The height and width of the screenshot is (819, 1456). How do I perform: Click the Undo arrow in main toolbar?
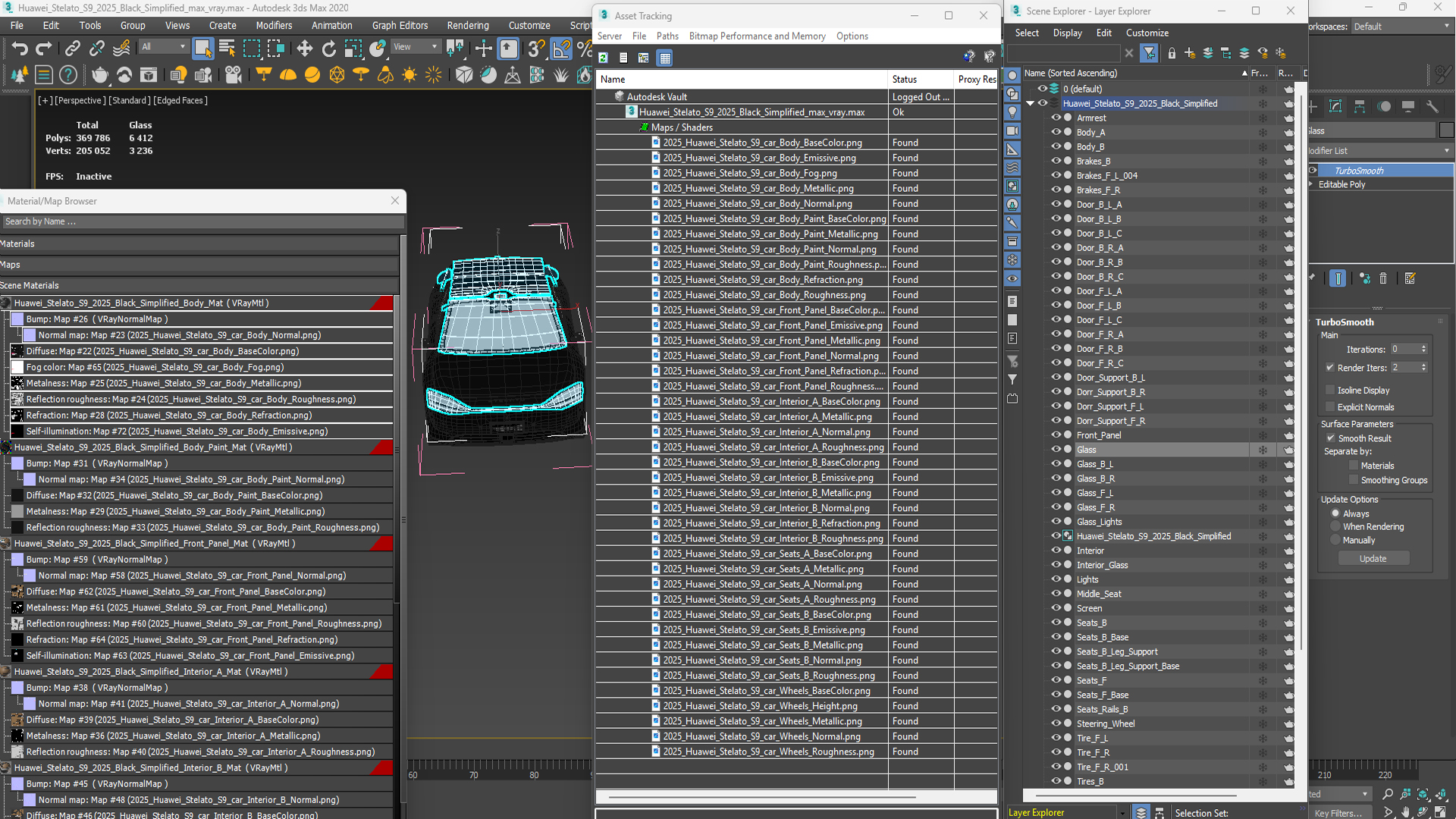tap(20, 49)
